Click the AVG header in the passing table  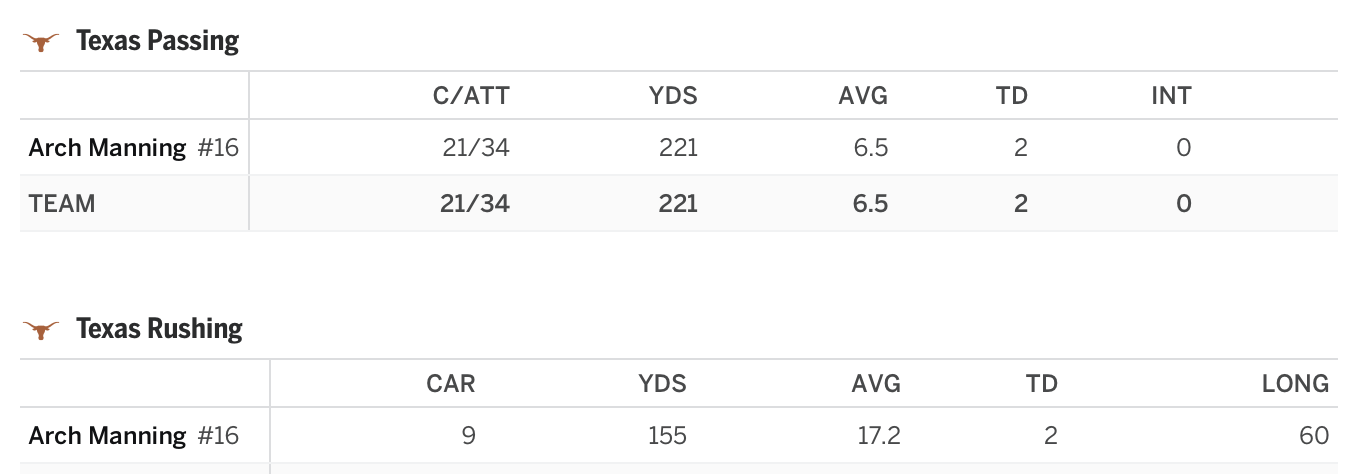pyautogui.click(x=863, y=96)
